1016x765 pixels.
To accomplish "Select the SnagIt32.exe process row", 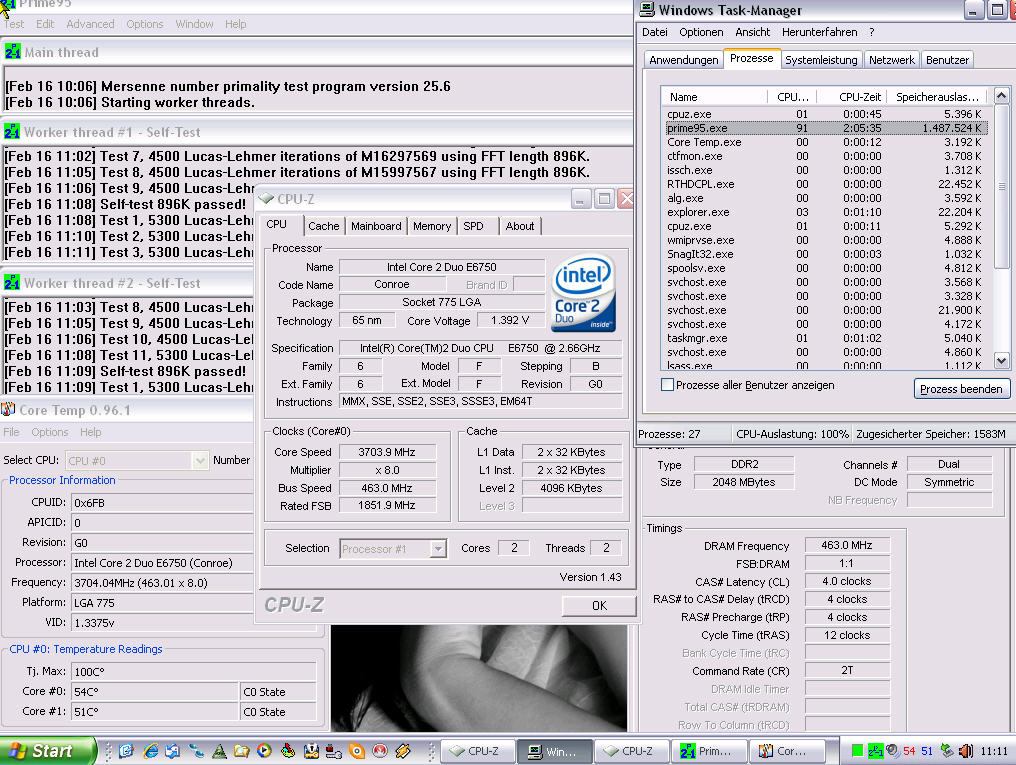I will [825, 254].
